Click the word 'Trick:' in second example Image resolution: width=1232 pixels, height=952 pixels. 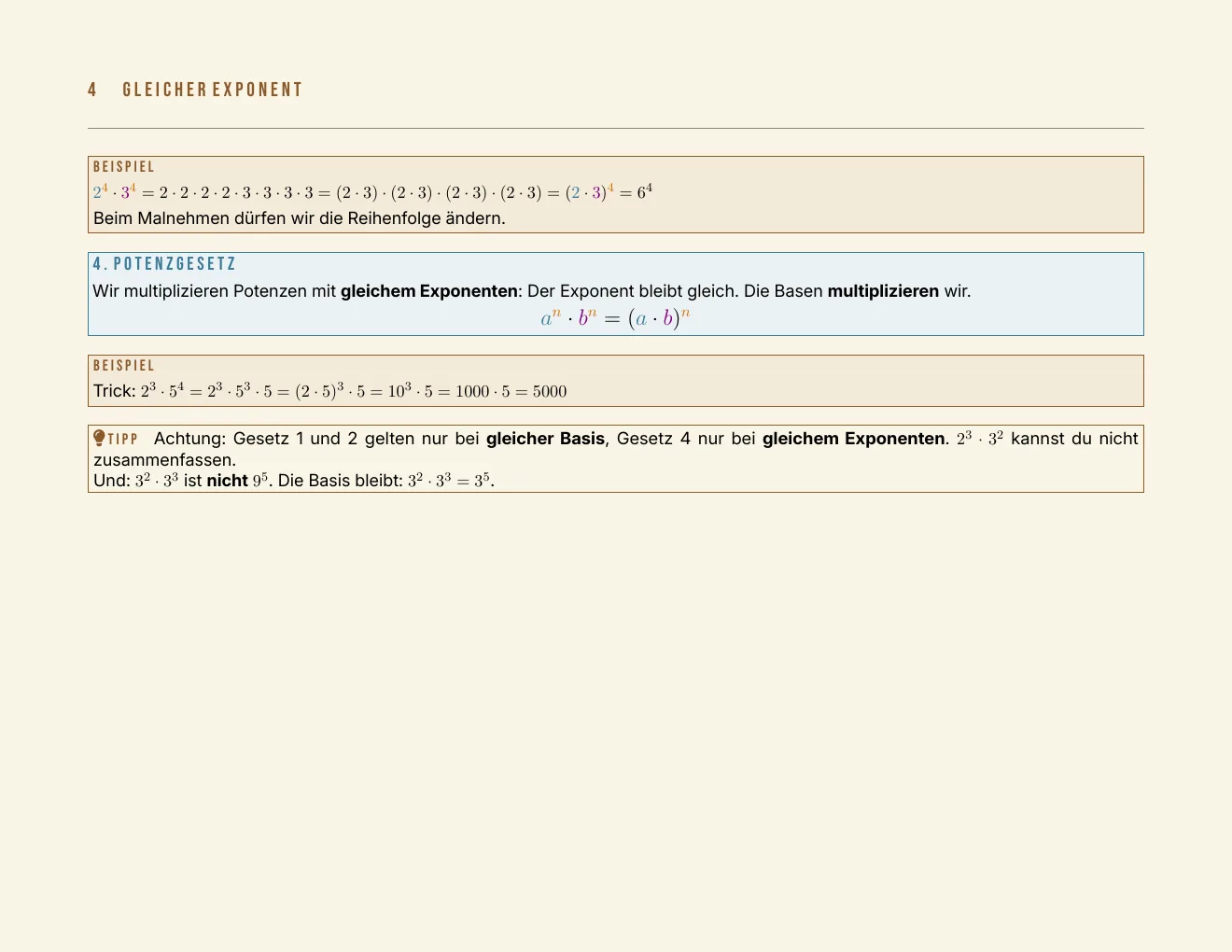115,391
